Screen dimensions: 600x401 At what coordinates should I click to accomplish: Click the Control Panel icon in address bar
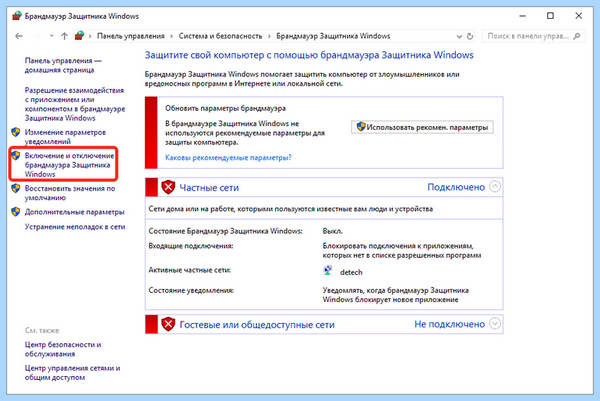click(x=79, y=36)
